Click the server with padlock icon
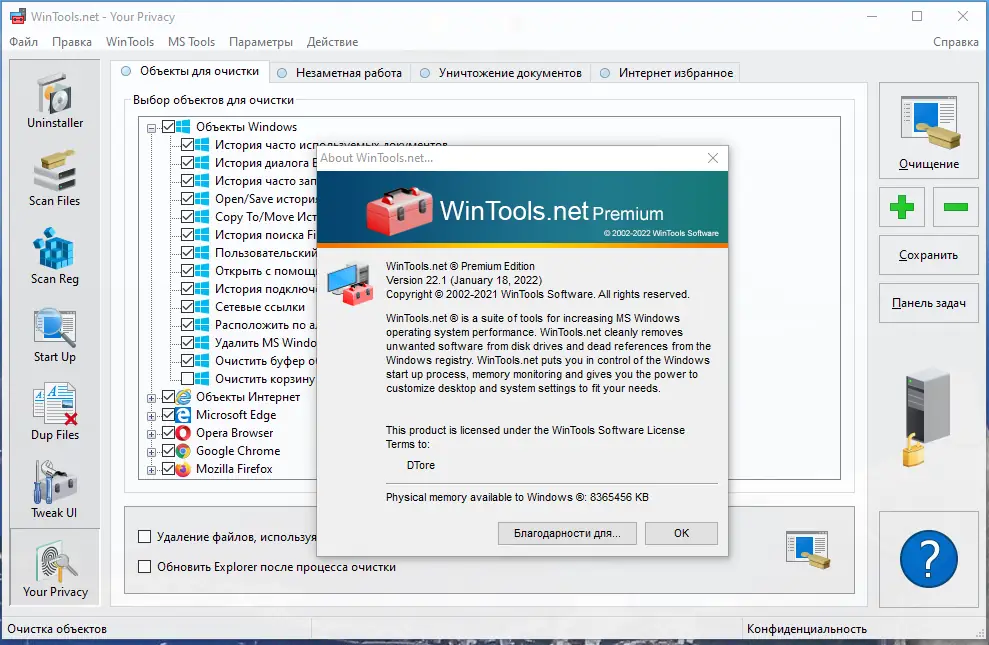This screenshot has height=645, width=989. (x=927, y=419)
